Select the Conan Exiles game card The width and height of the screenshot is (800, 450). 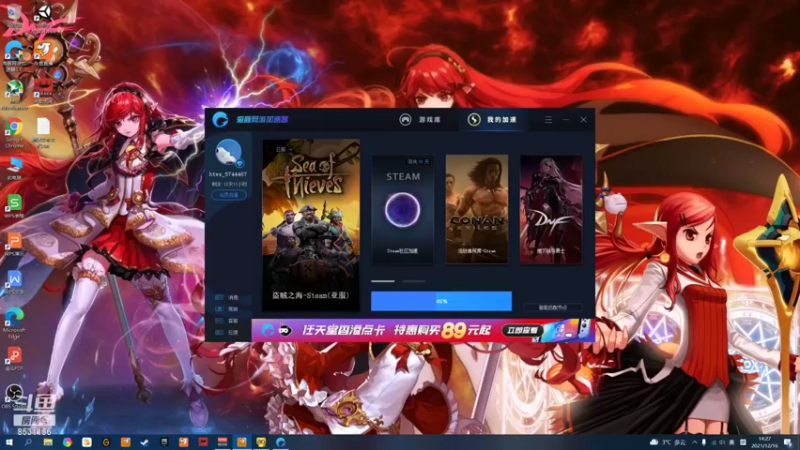click(x=477, y=210)
